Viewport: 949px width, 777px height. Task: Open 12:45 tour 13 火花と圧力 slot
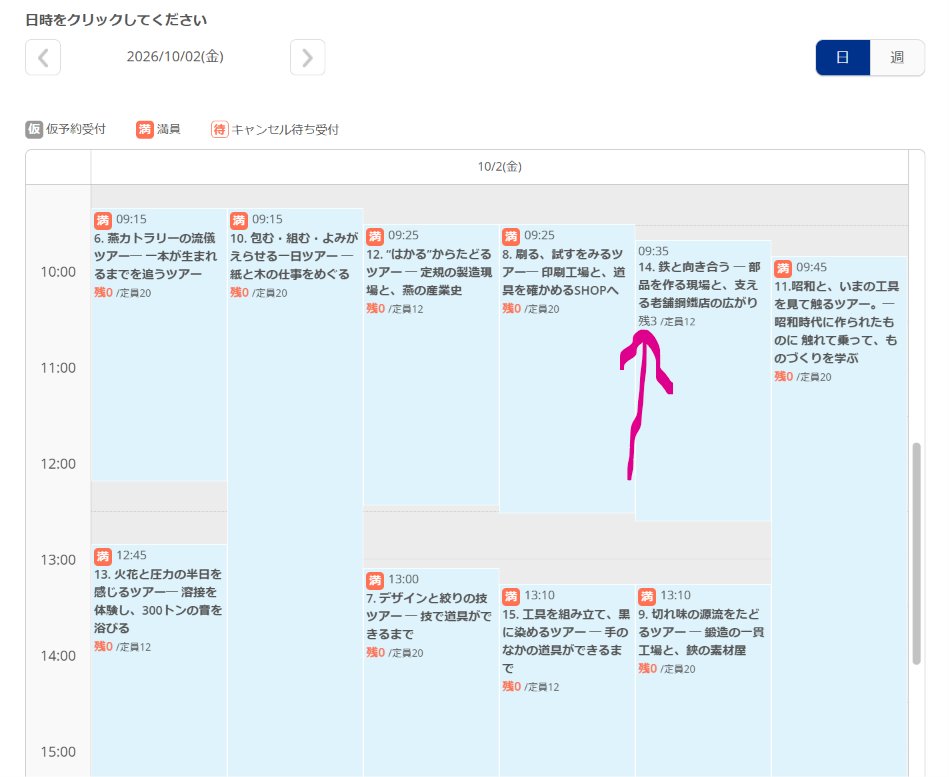pos(159,660)
